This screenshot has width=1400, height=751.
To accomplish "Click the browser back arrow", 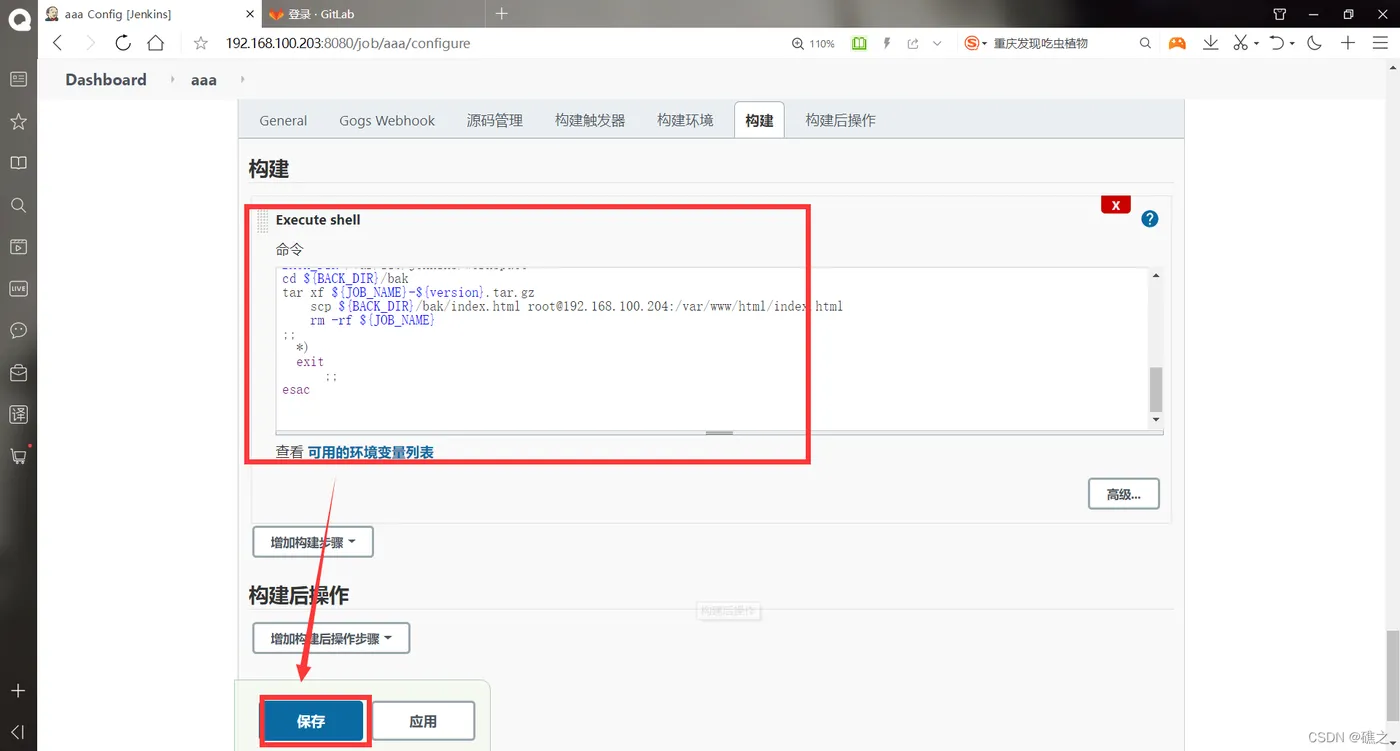I will point(57,43).
